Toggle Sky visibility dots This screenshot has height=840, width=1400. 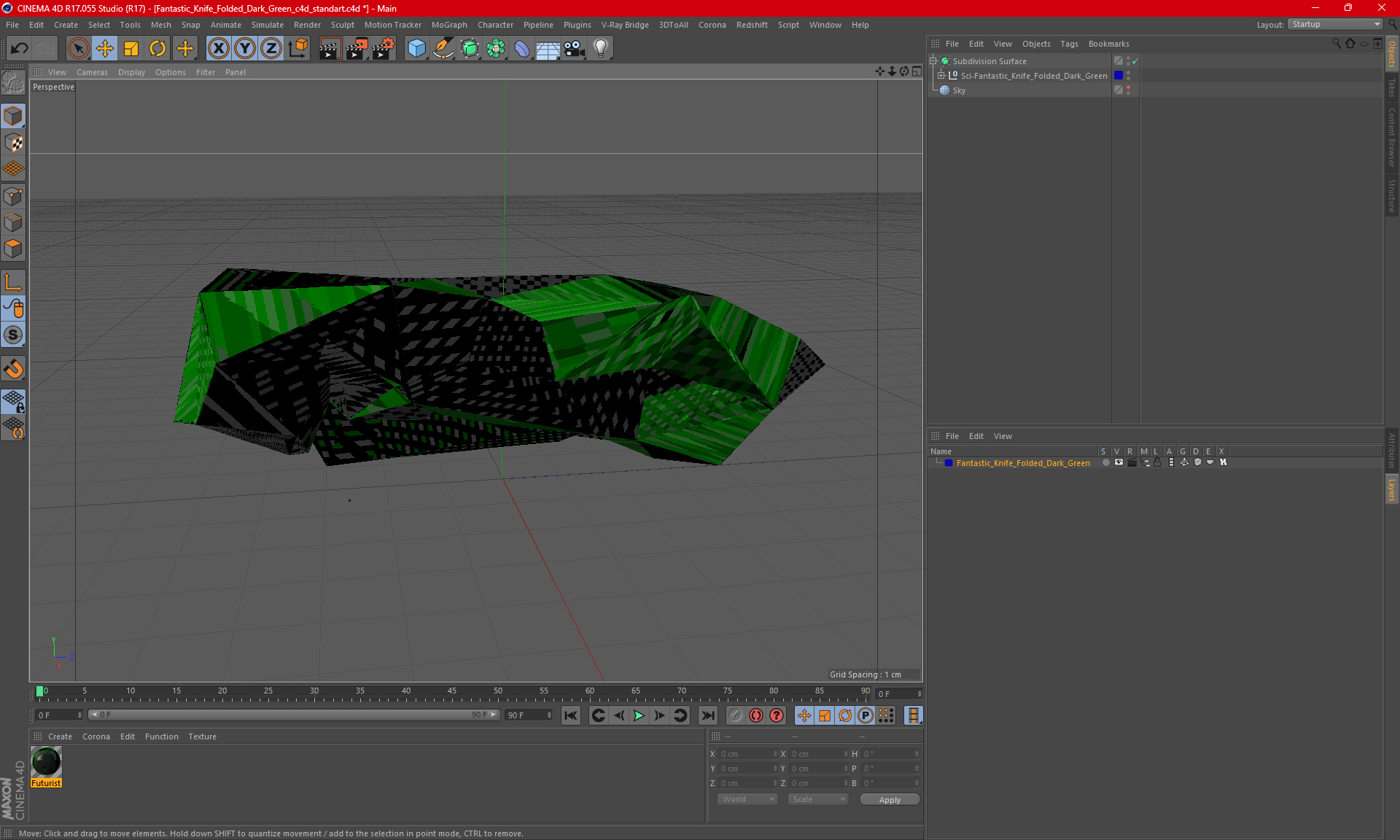coord(1129,90)
